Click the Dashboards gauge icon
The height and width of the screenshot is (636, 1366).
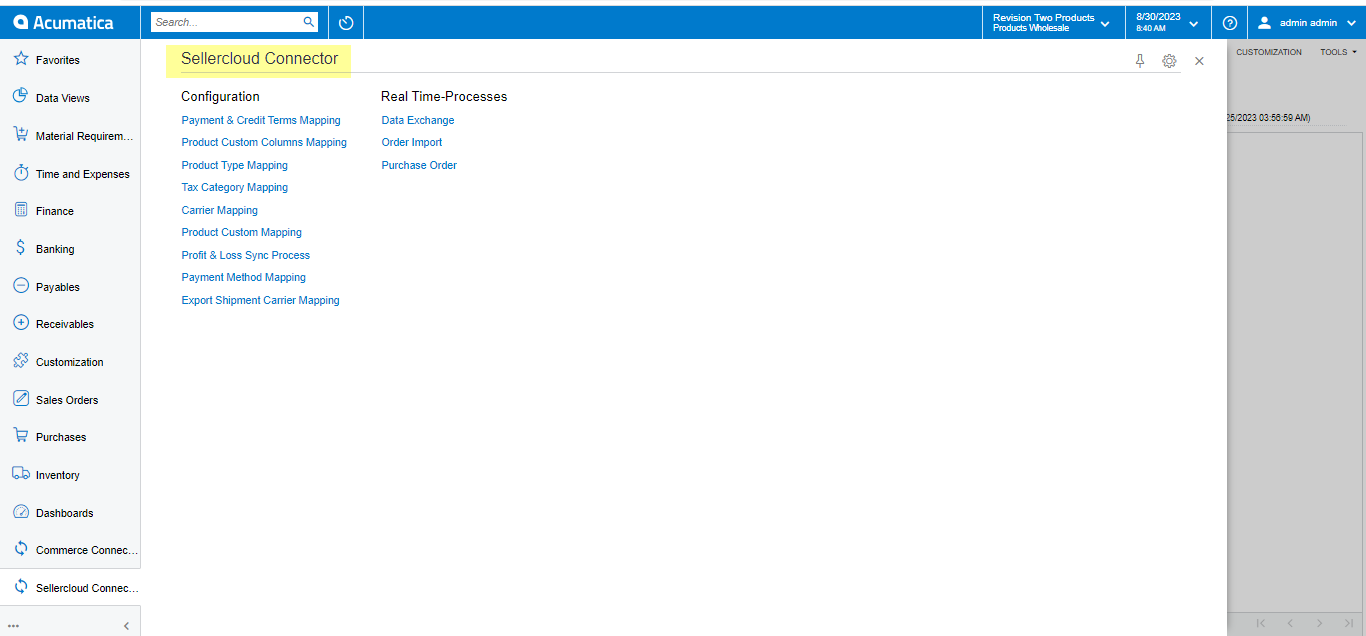tap(20, 512)
